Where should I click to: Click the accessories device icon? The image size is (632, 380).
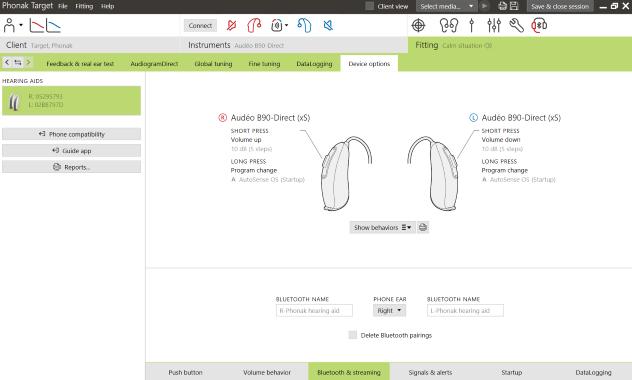click(276, 25)
